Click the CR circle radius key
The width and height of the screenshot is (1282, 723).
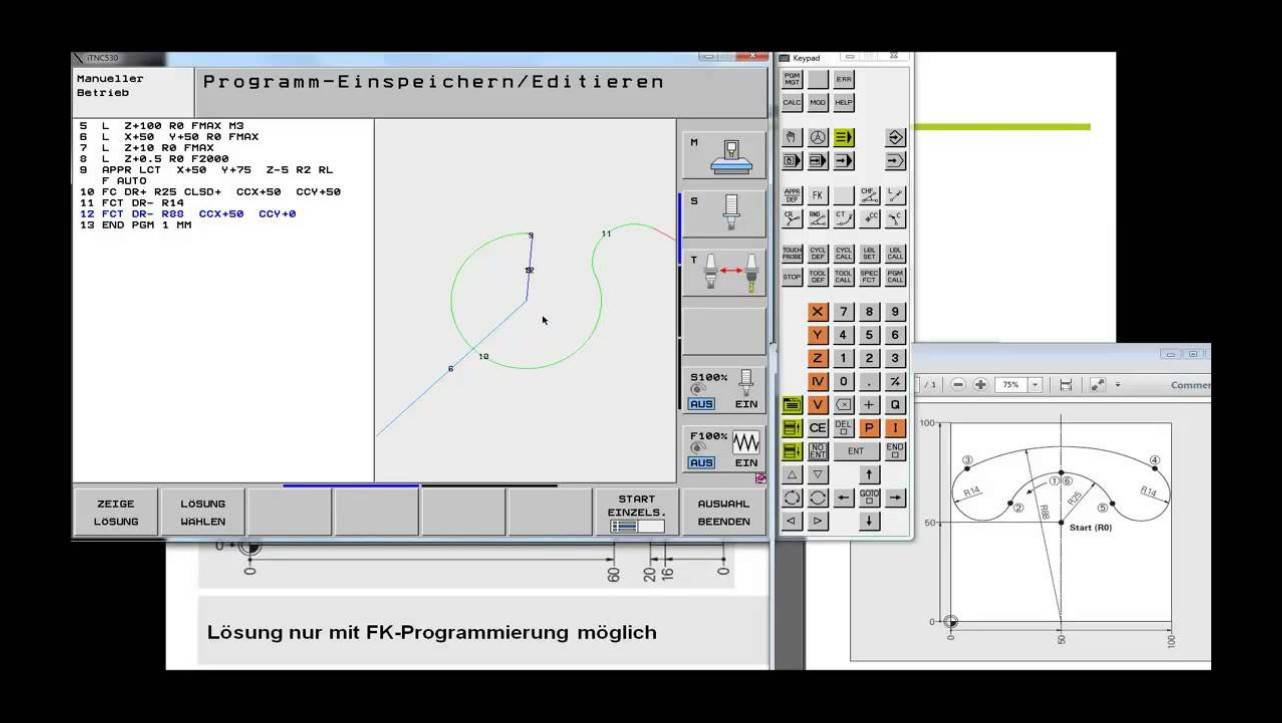792,219
